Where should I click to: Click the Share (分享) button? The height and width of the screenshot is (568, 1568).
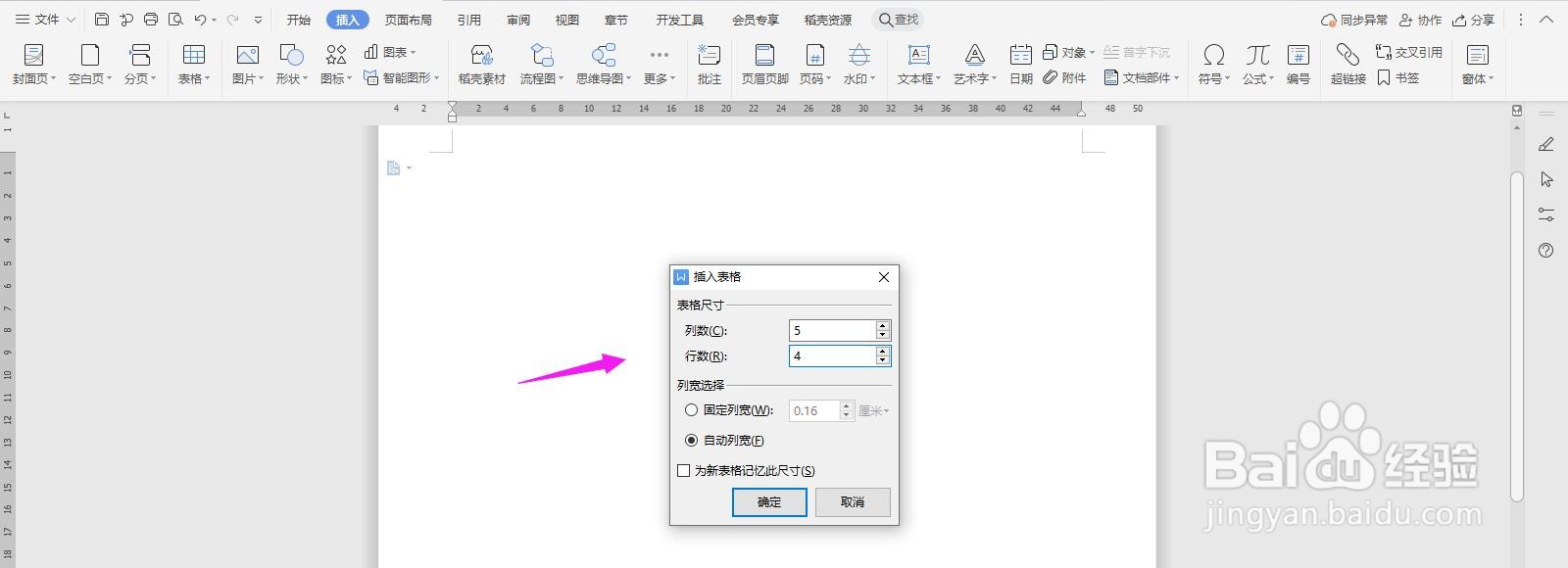click(1473, 20)
